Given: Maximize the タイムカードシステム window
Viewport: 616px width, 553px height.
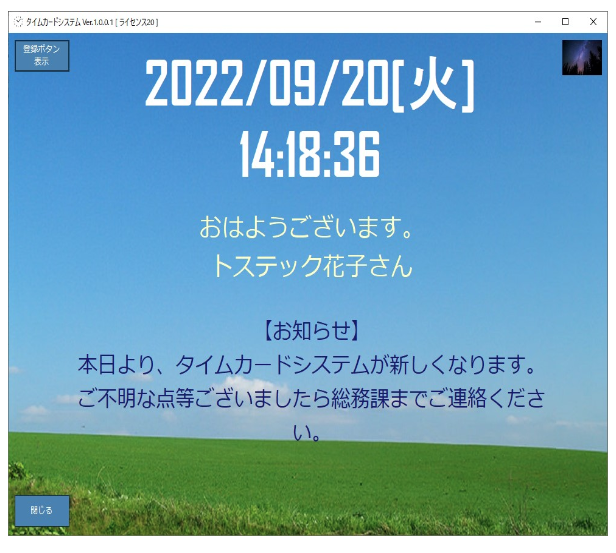Looking at the screenshot, I should (565, 21).
